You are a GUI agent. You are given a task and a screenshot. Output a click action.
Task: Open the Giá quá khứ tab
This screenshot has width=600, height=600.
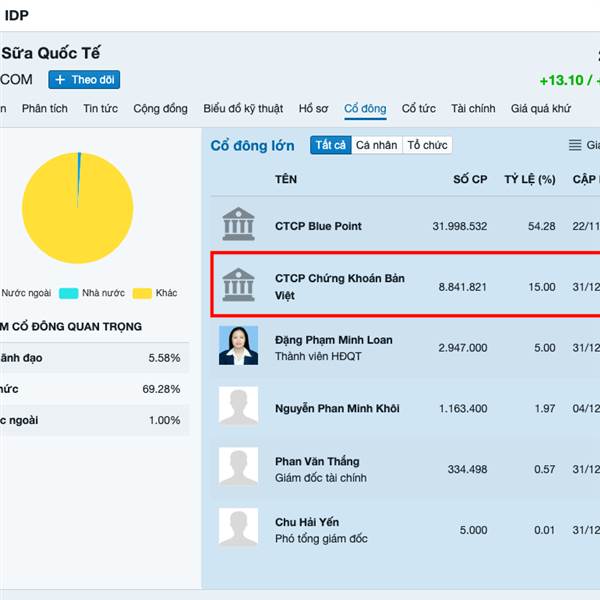point(541,108)
